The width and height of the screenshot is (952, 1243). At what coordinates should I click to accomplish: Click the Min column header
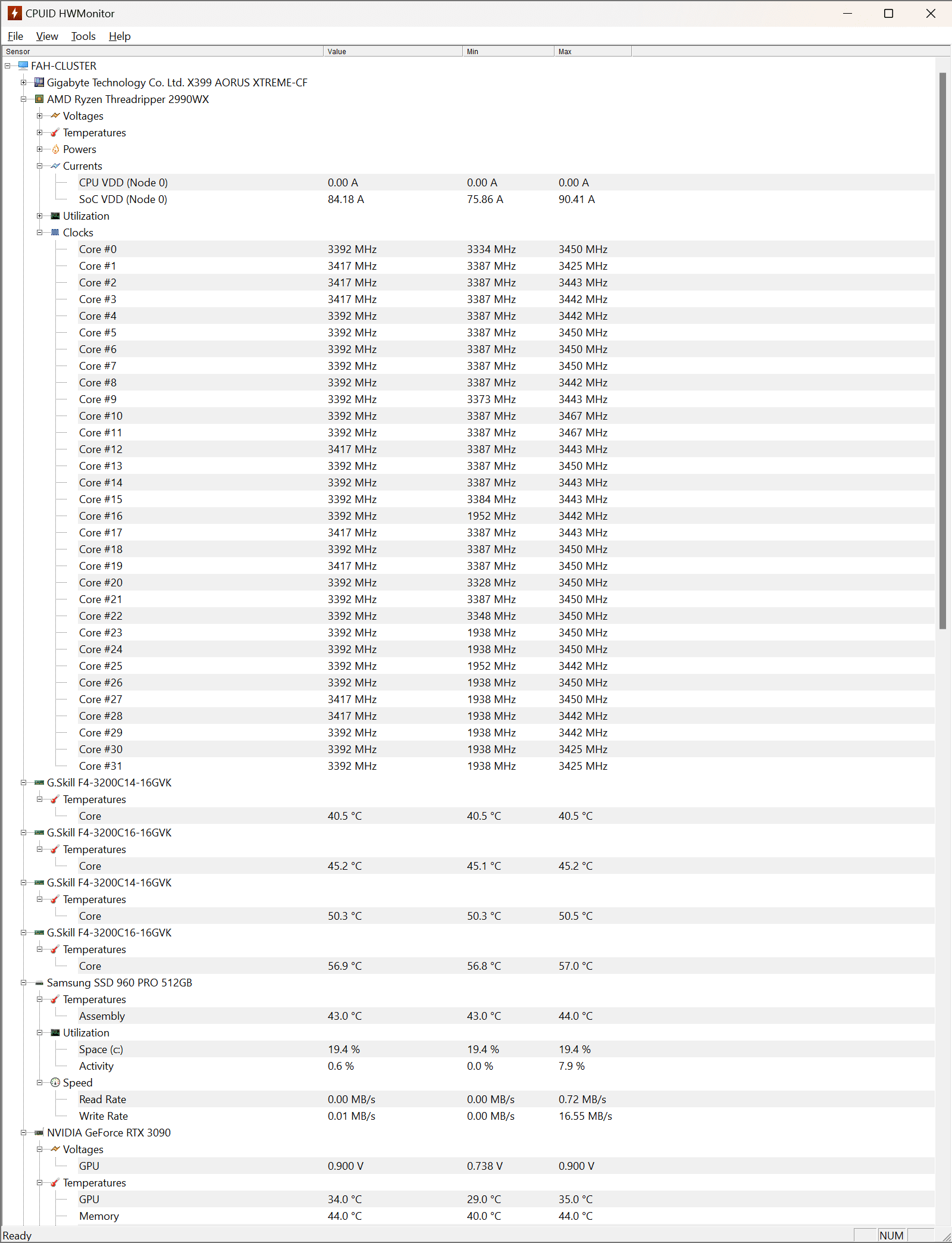[x=509, y=51]
